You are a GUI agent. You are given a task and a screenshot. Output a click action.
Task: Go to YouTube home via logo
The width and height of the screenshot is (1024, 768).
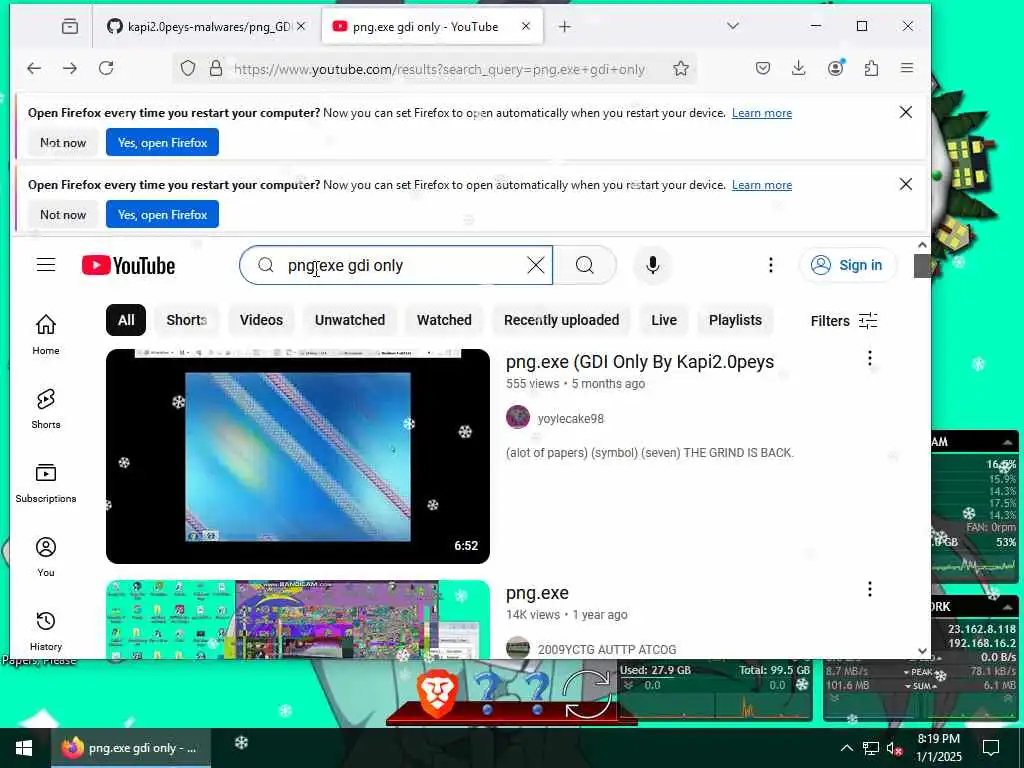[x=129, y=265]
